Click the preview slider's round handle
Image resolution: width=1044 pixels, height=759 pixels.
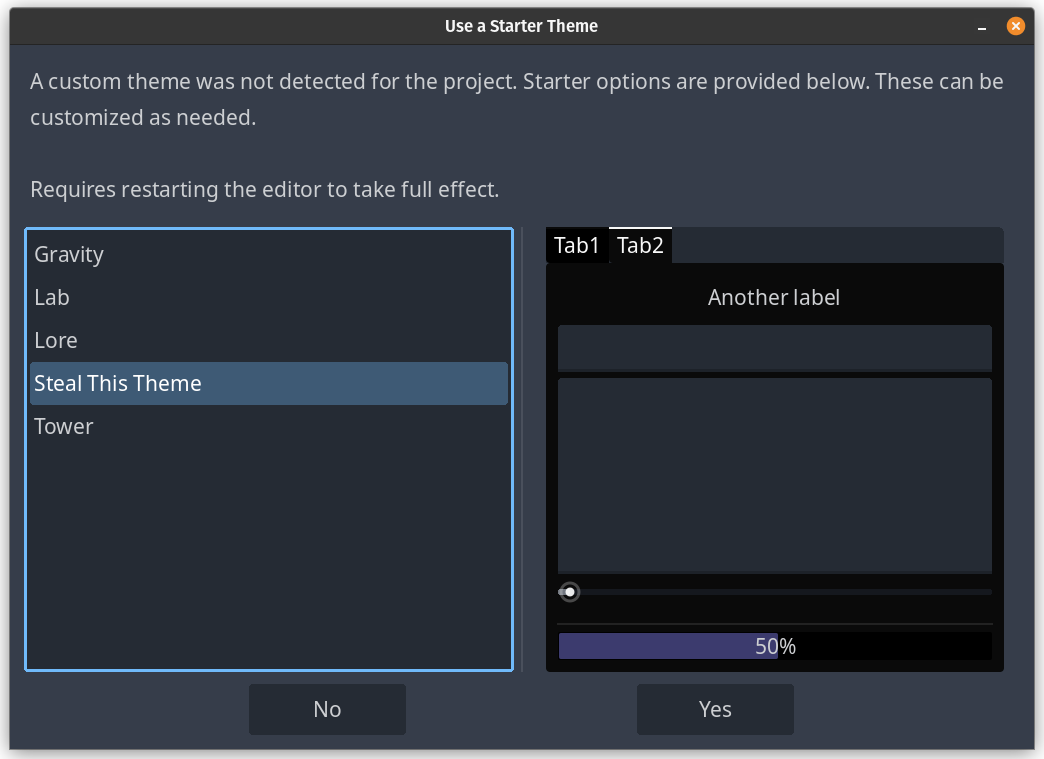[x=569, y=592]
